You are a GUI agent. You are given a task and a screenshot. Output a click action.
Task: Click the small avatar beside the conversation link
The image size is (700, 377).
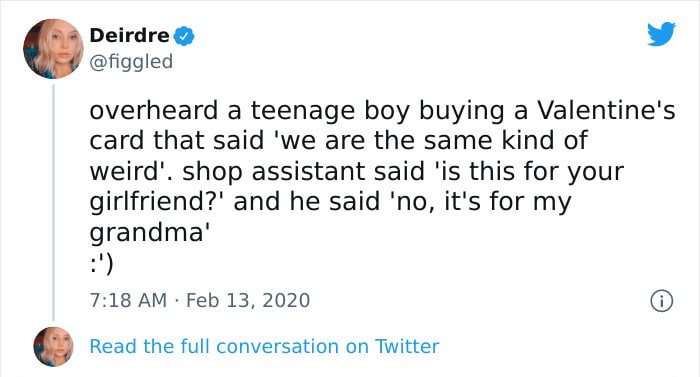[54, 347]
